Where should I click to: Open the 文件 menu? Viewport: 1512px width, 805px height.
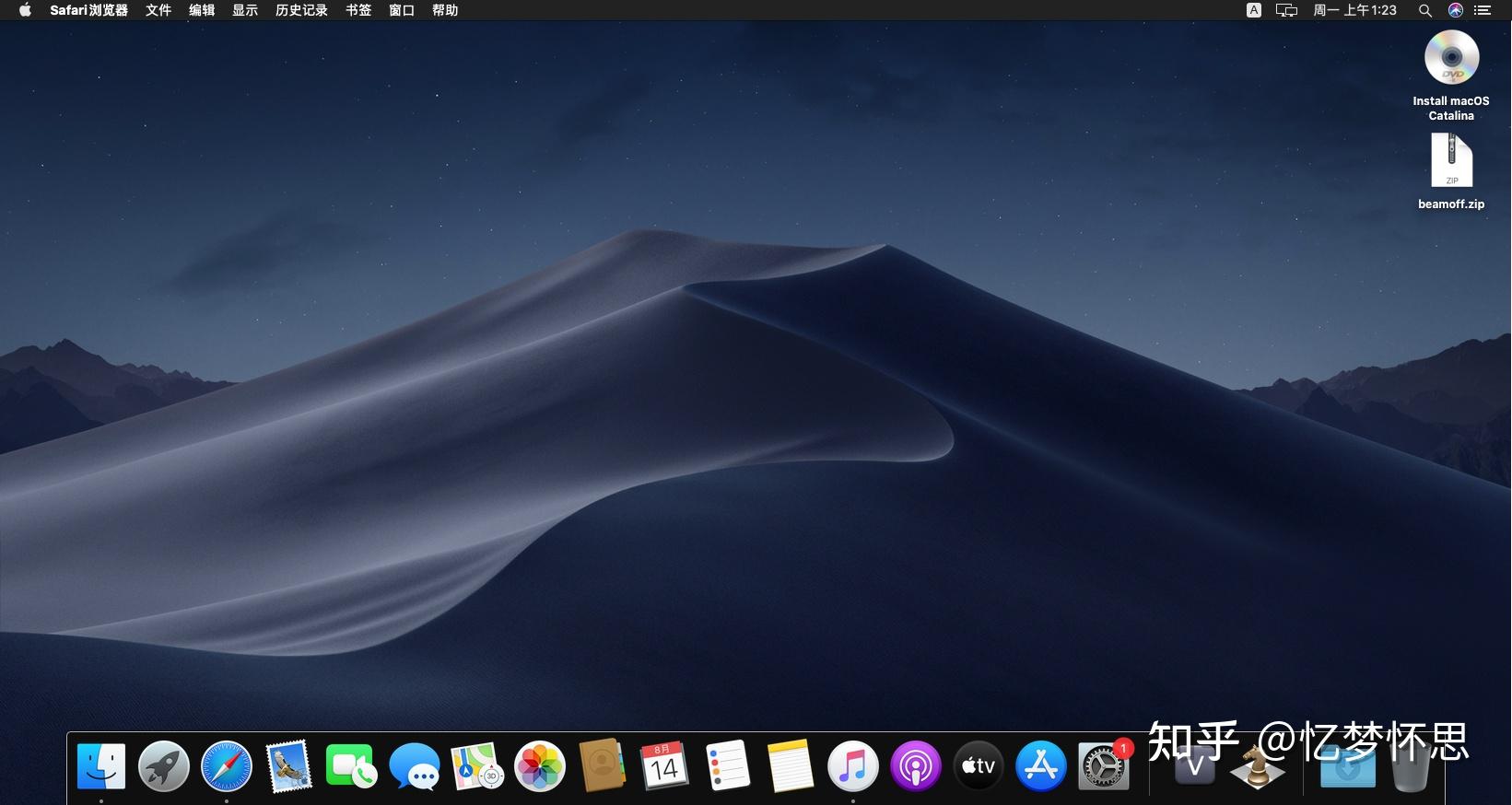click(x=158, y=10)
